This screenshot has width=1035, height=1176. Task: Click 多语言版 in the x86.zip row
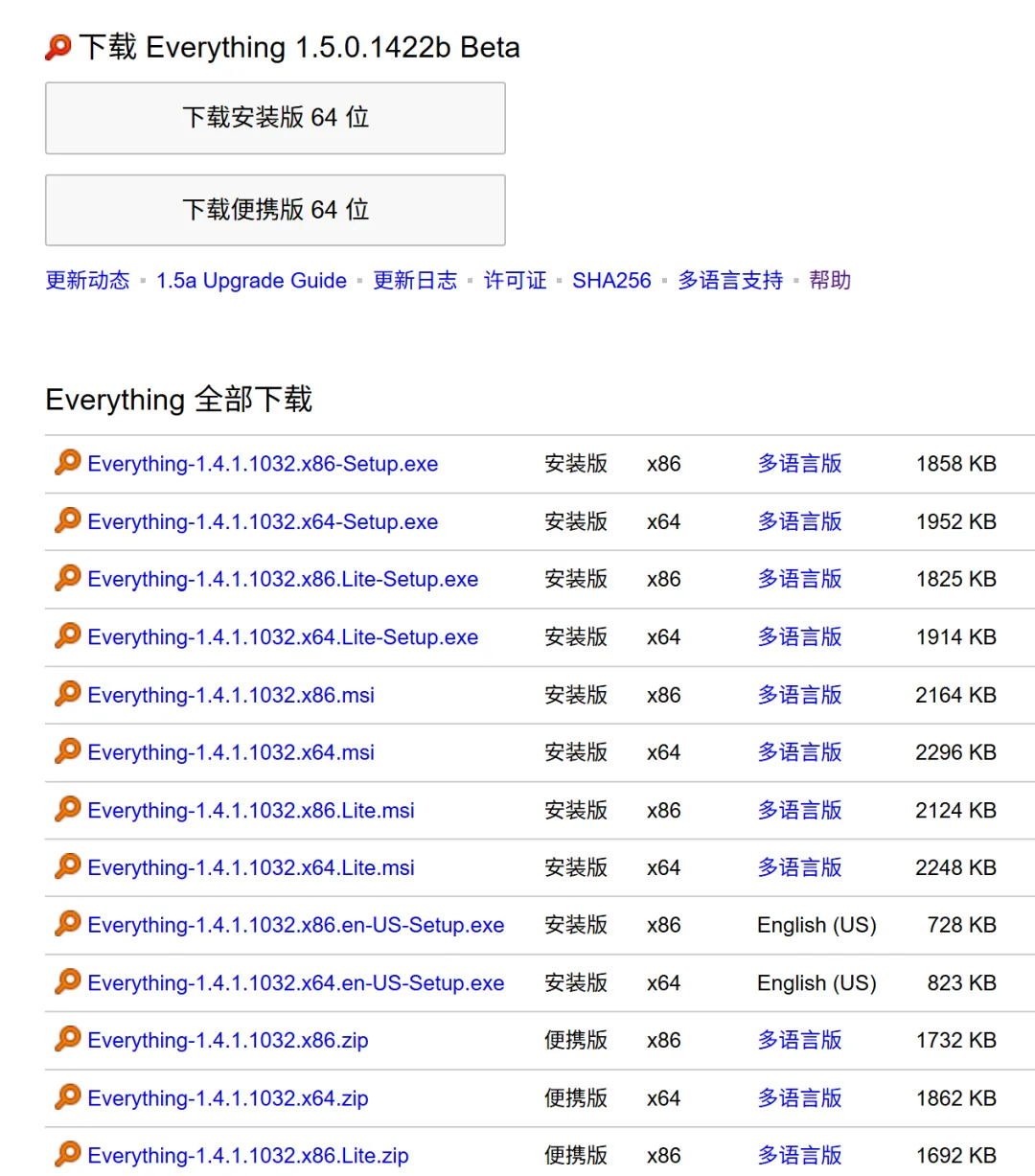(x=799, y=1041)
